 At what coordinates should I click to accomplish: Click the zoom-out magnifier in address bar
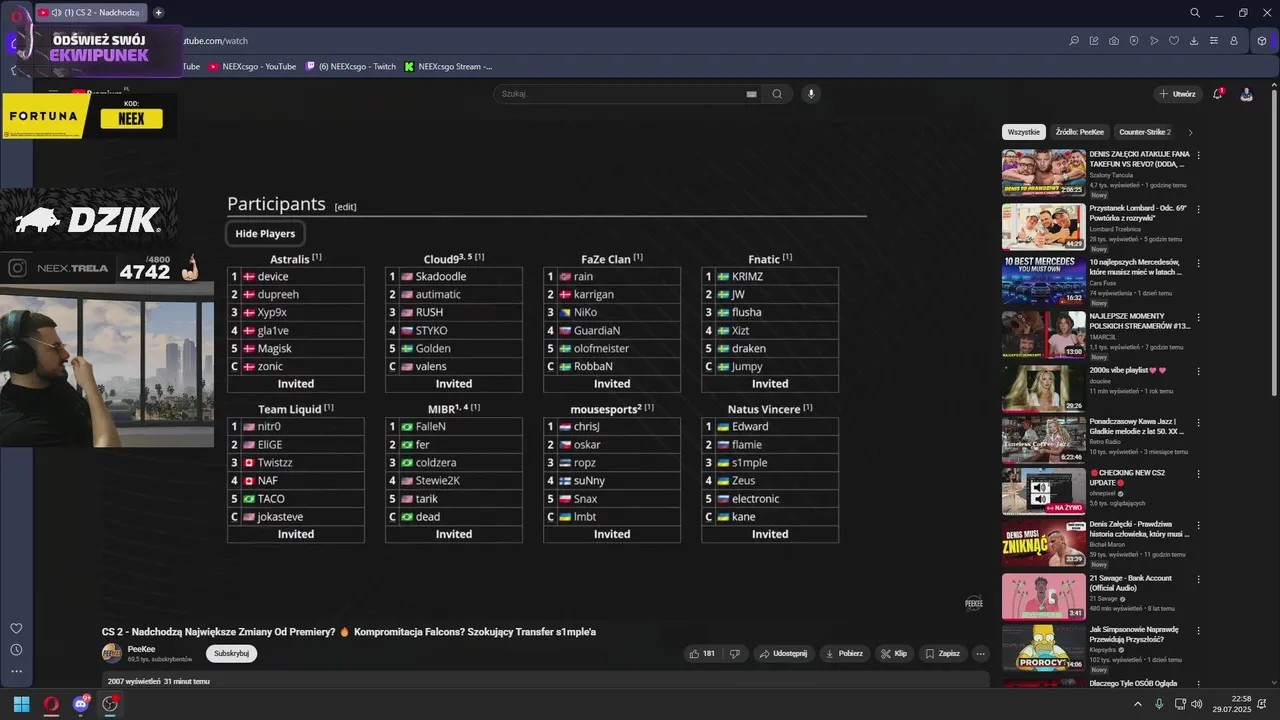(1074, 41)
